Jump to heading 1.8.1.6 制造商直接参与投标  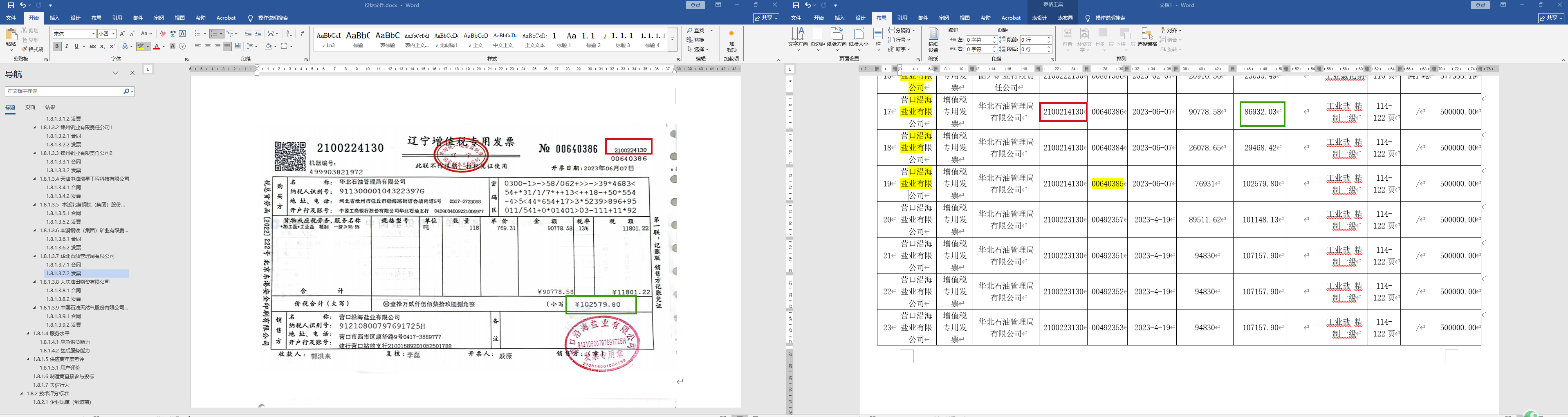[x=63, y=376]
